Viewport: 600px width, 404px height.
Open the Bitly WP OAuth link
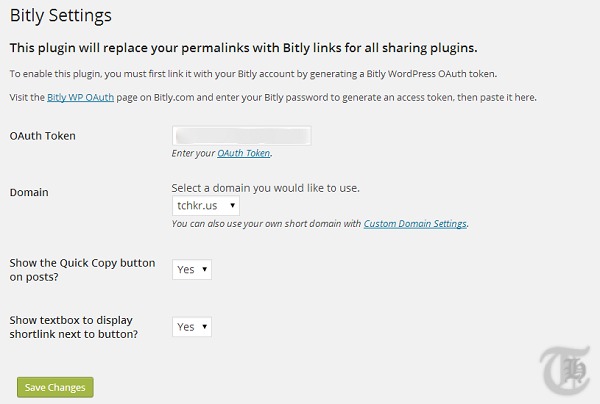pyautogui.click(x=80, y=98)
